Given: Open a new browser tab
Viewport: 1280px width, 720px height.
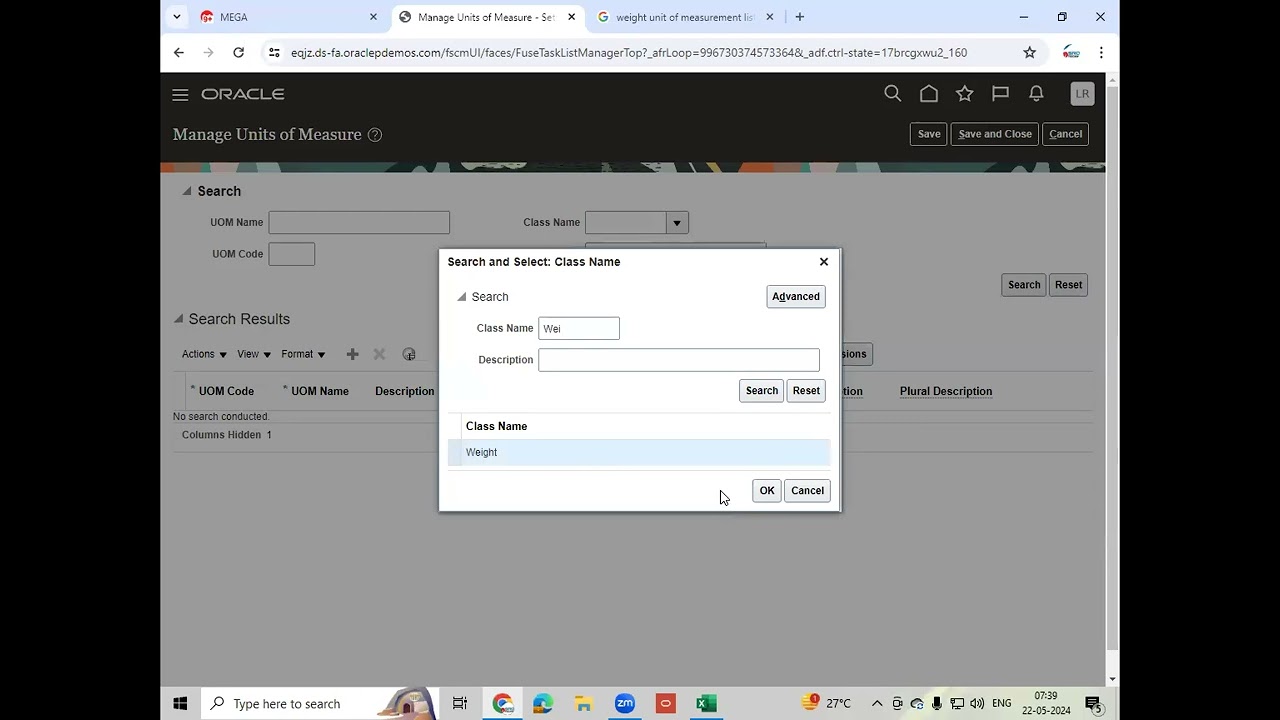Looking at the screenshot, I should (x=799, y=17).
